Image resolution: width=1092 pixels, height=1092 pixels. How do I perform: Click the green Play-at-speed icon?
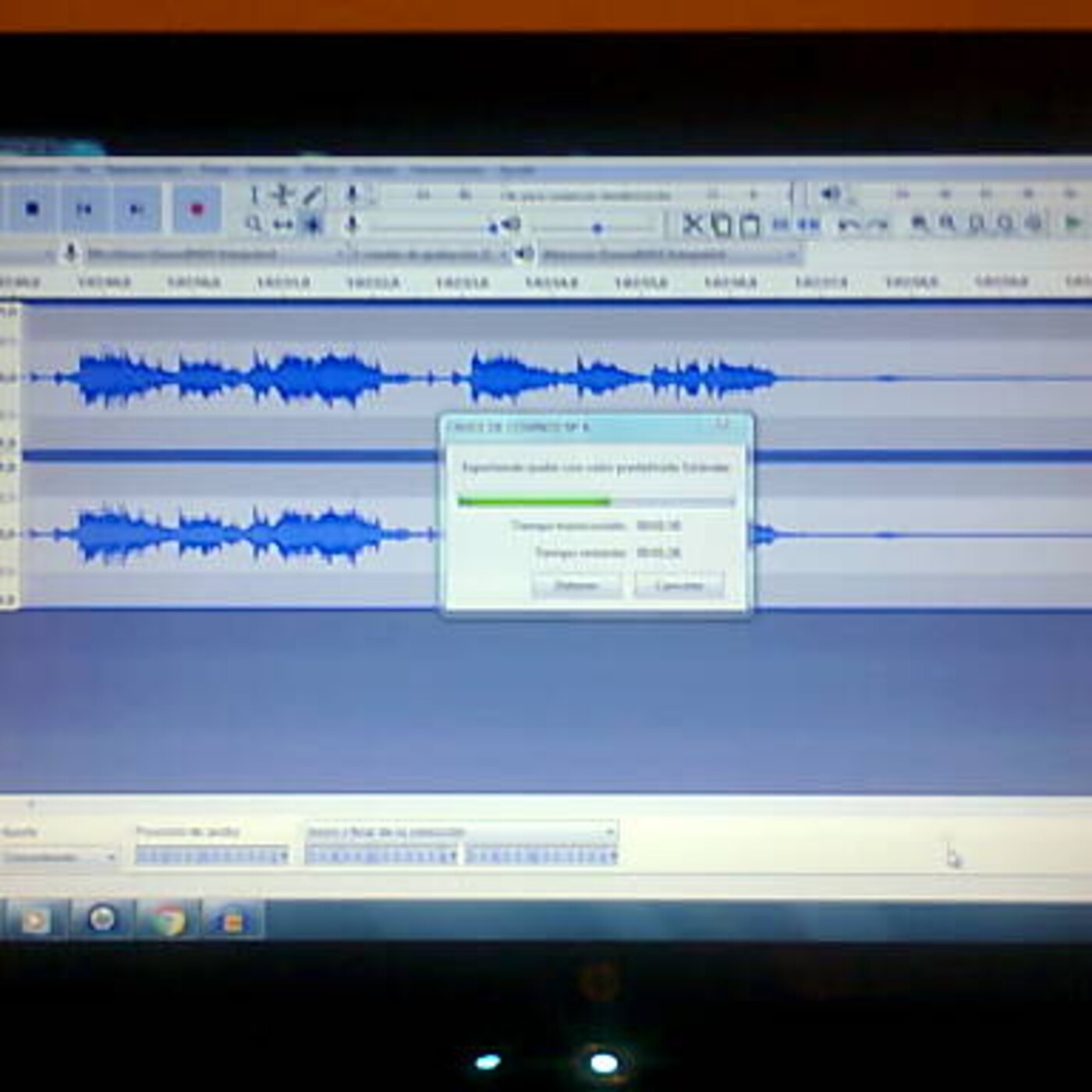[x=1073, y=225]
